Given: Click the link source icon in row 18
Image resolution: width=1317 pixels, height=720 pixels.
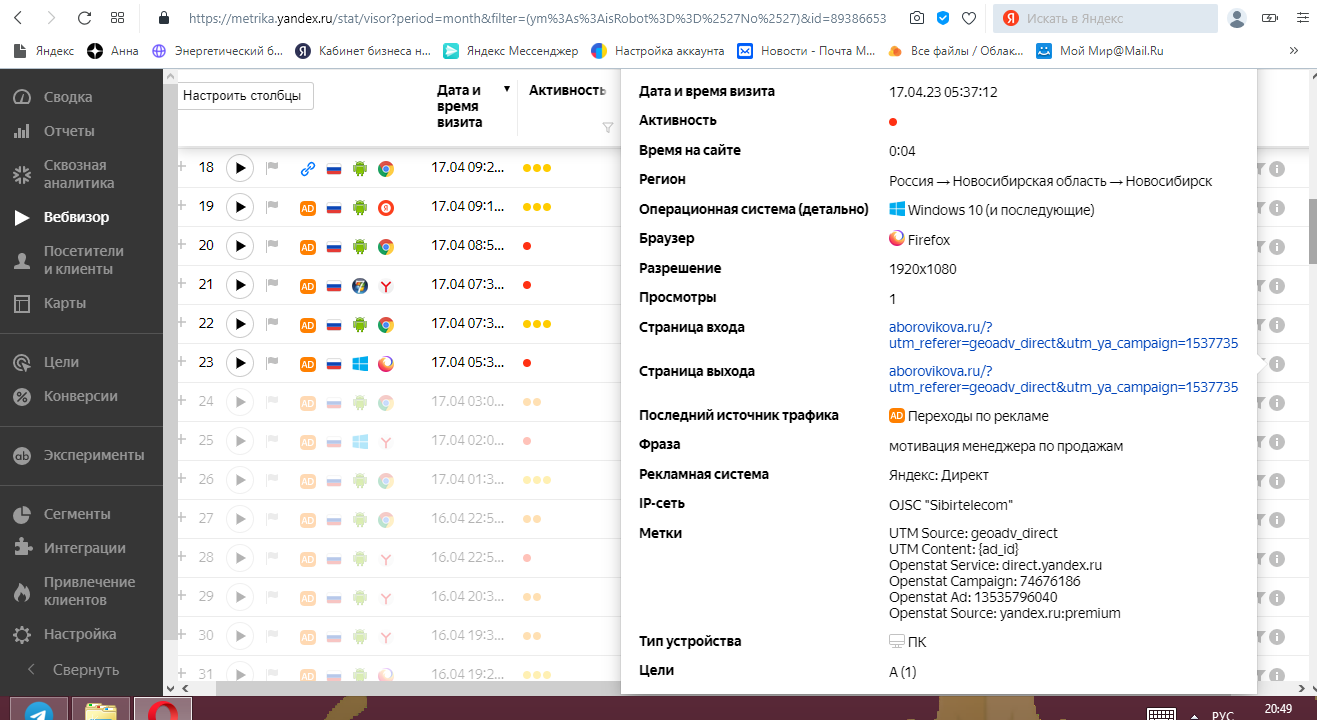Looking at the screenshot, I should [308, 169].
